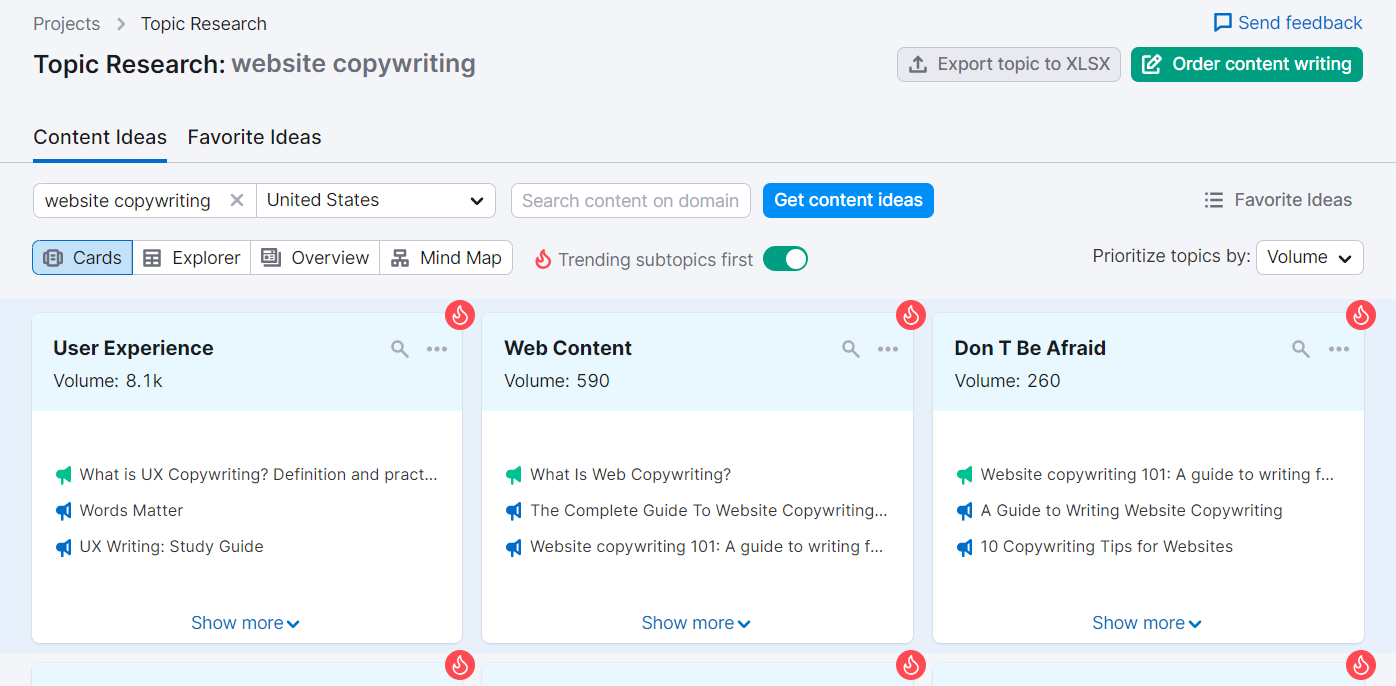Screen dimensions: 1396x686
Task: Open the three-dot menu on Don T Be Afraid card
Action: [1339, 349]
